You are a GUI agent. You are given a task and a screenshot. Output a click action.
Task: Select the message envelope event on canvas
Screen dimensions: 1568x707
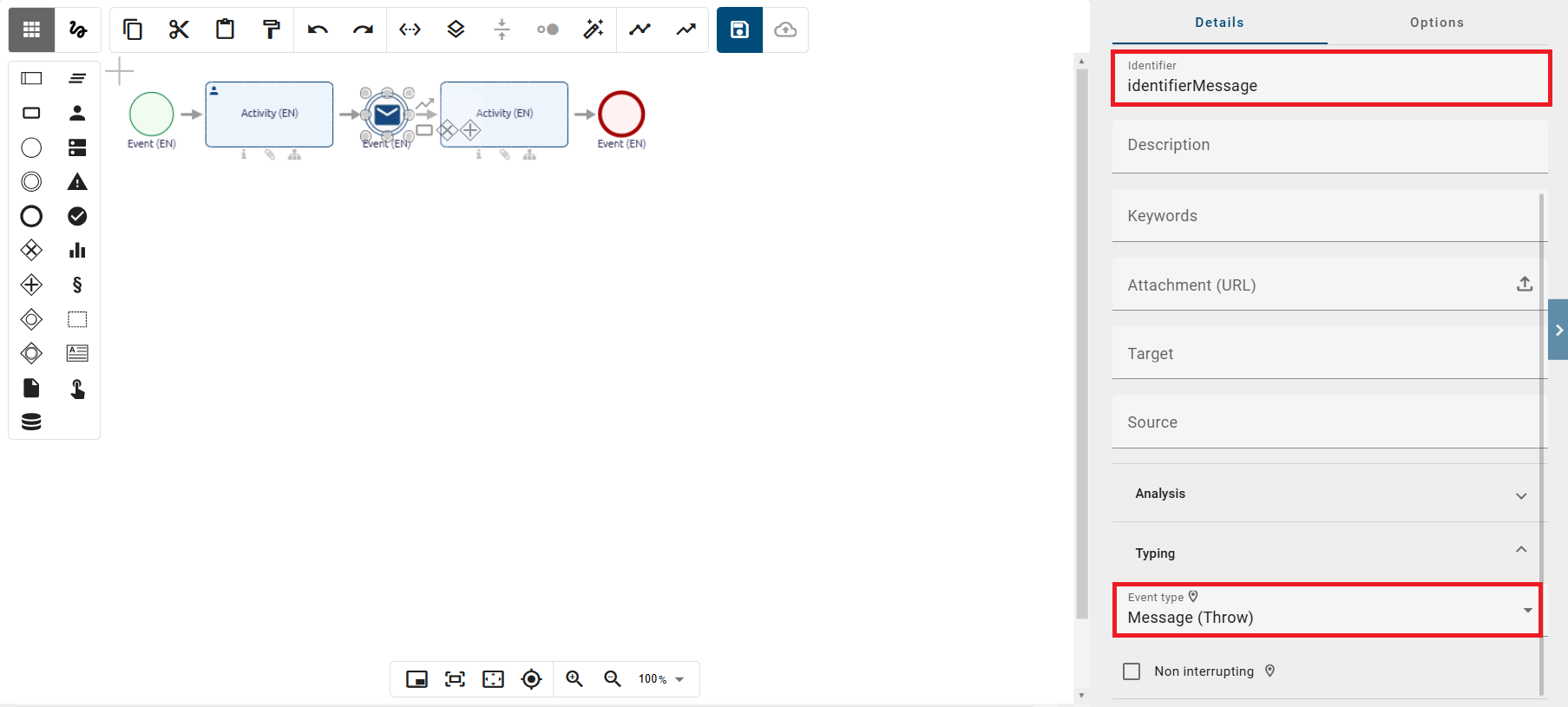tap(387, 115)
